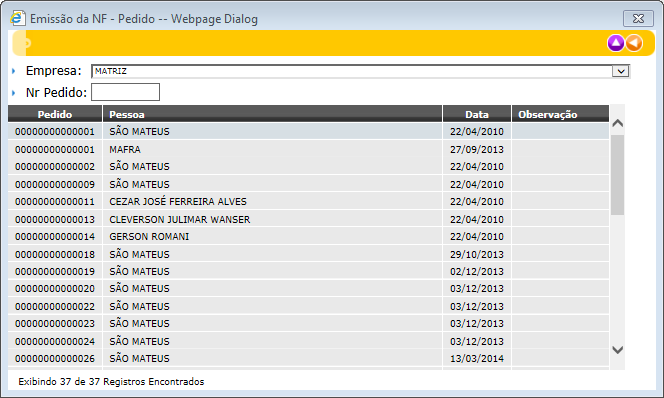This screenshot has height=398, width=664.
Task: Click the date 13/03/2014
Action: [x=477, y=359]
